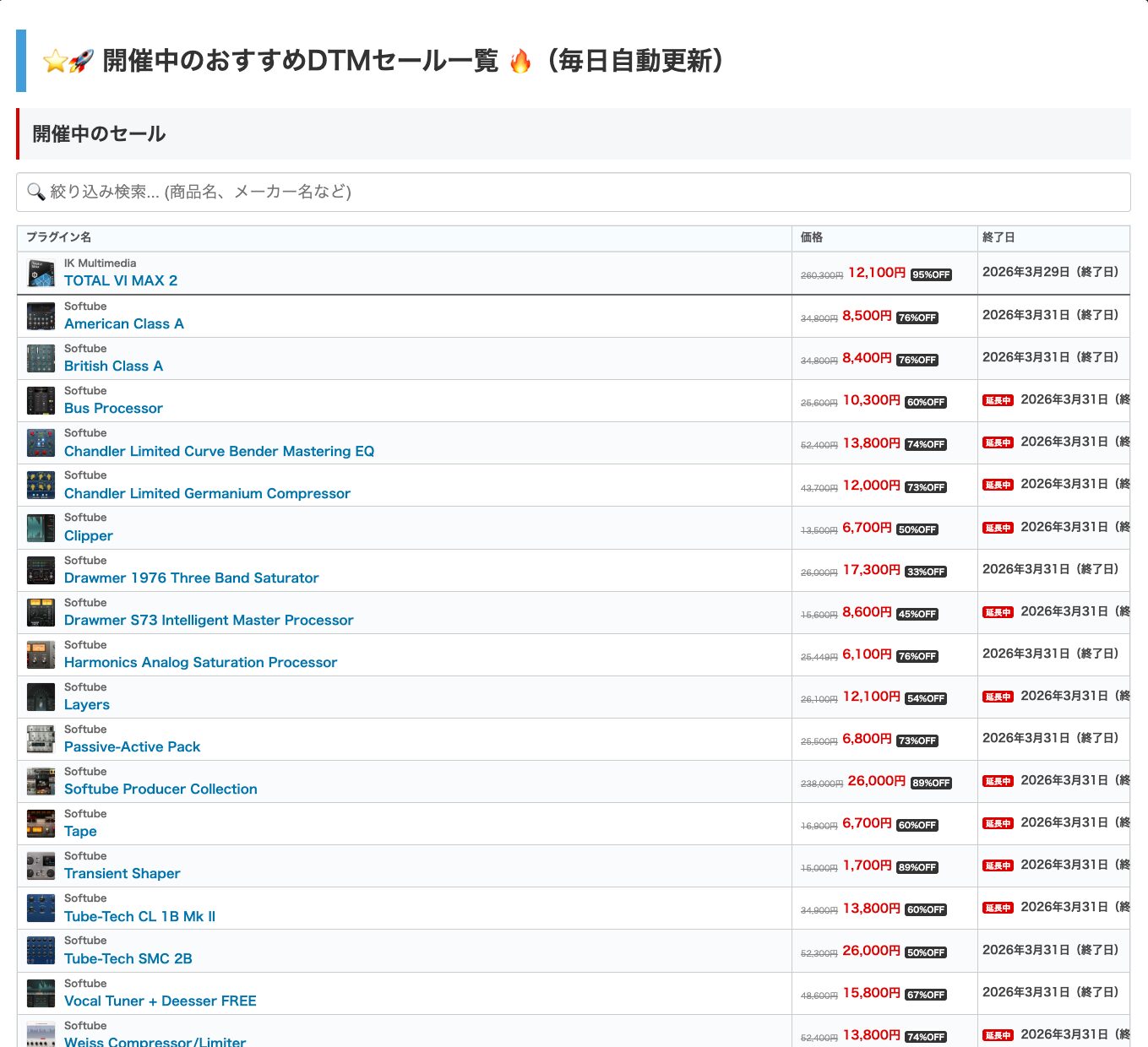Open the Bus Processor link
This screenshot has height=1047, width=1148.
click(113, 409)
